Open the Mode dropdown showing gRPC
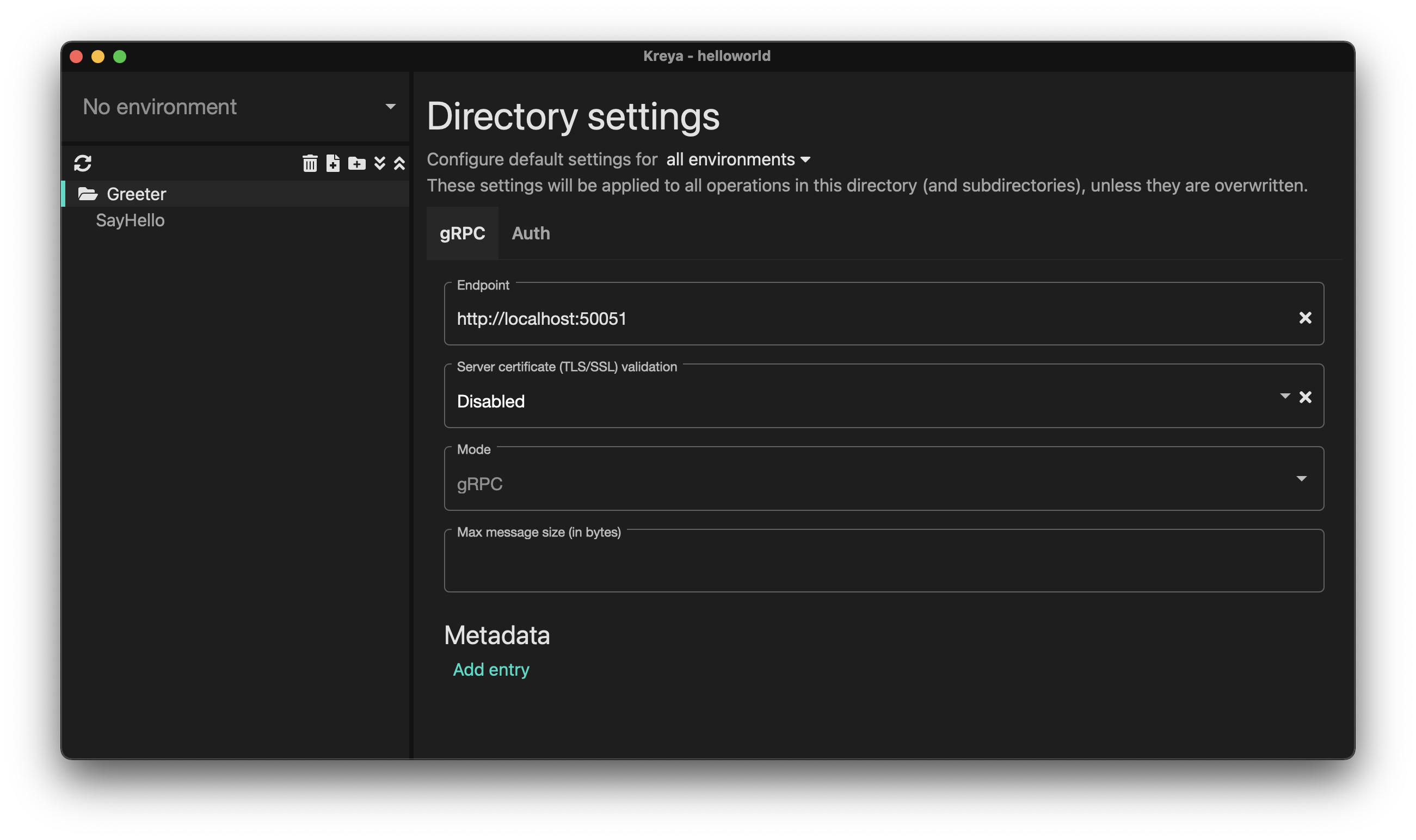1416x840 pixels. pos(1301,479)
